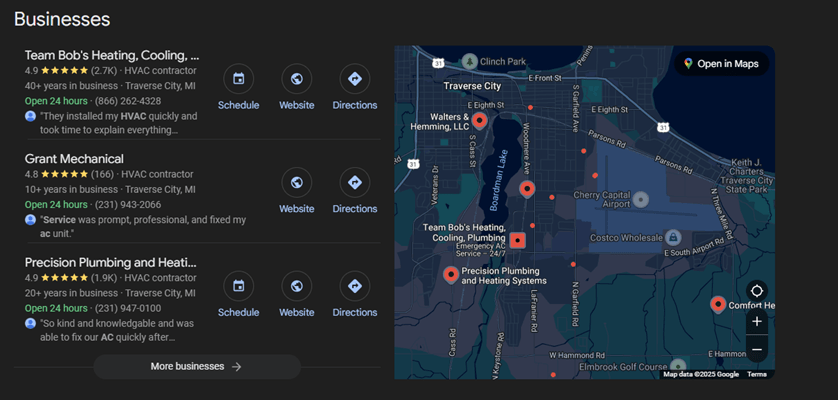Click Team Bob's 2.7K review count
This screenshot has width=838, height=400.
[104, 71]
